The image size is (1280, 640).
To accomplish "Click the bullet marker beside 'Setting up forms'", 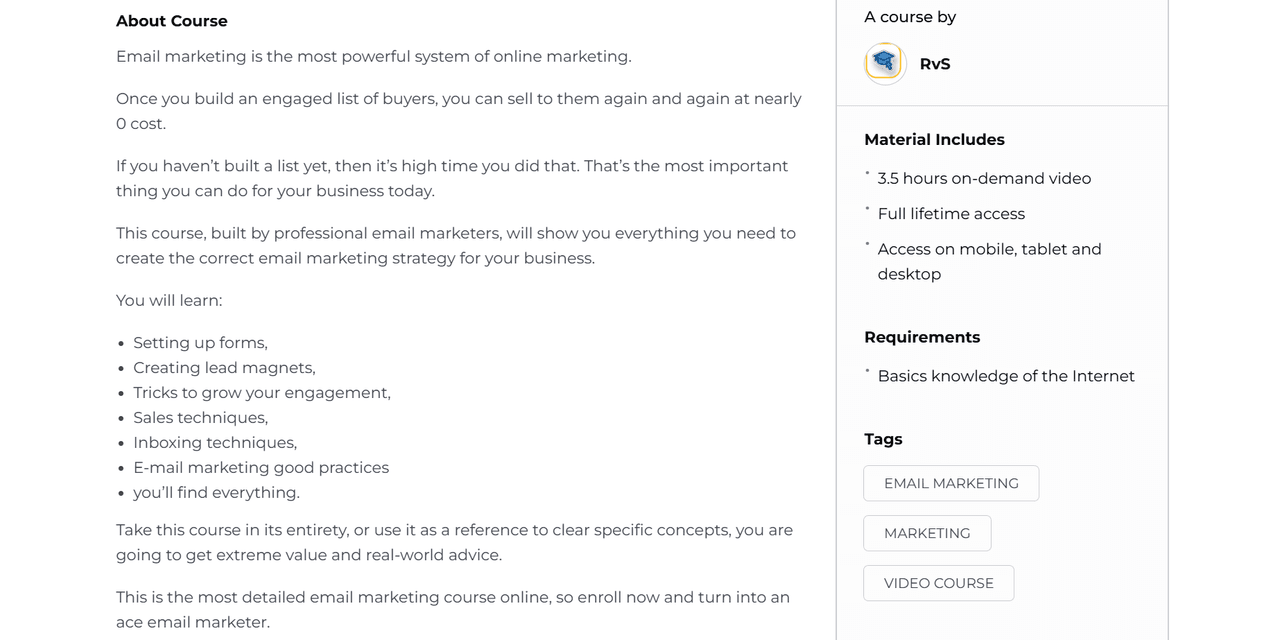I will [x=122, y=342].
